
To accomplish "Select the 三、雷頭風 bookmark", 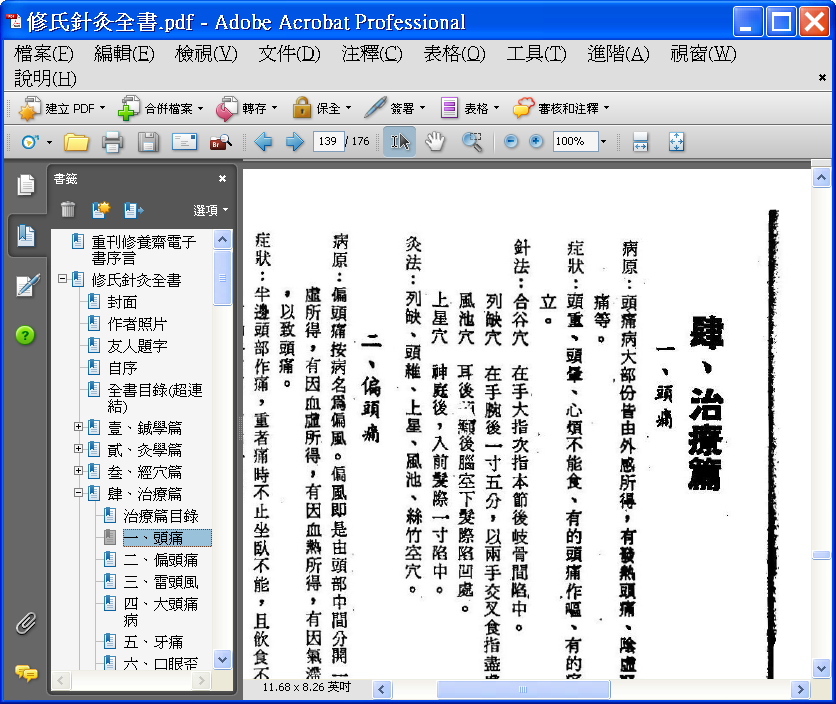I will (160, 582).
